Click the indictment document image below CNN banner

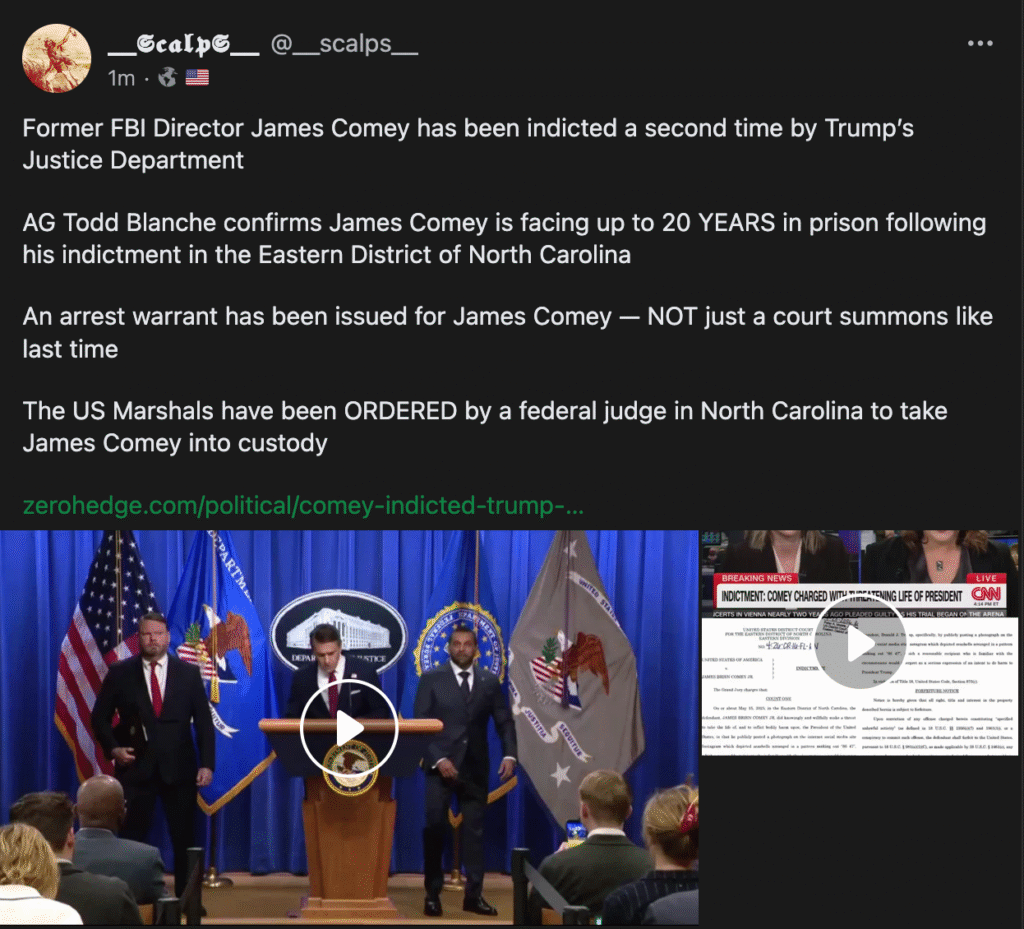click(859, 686)
